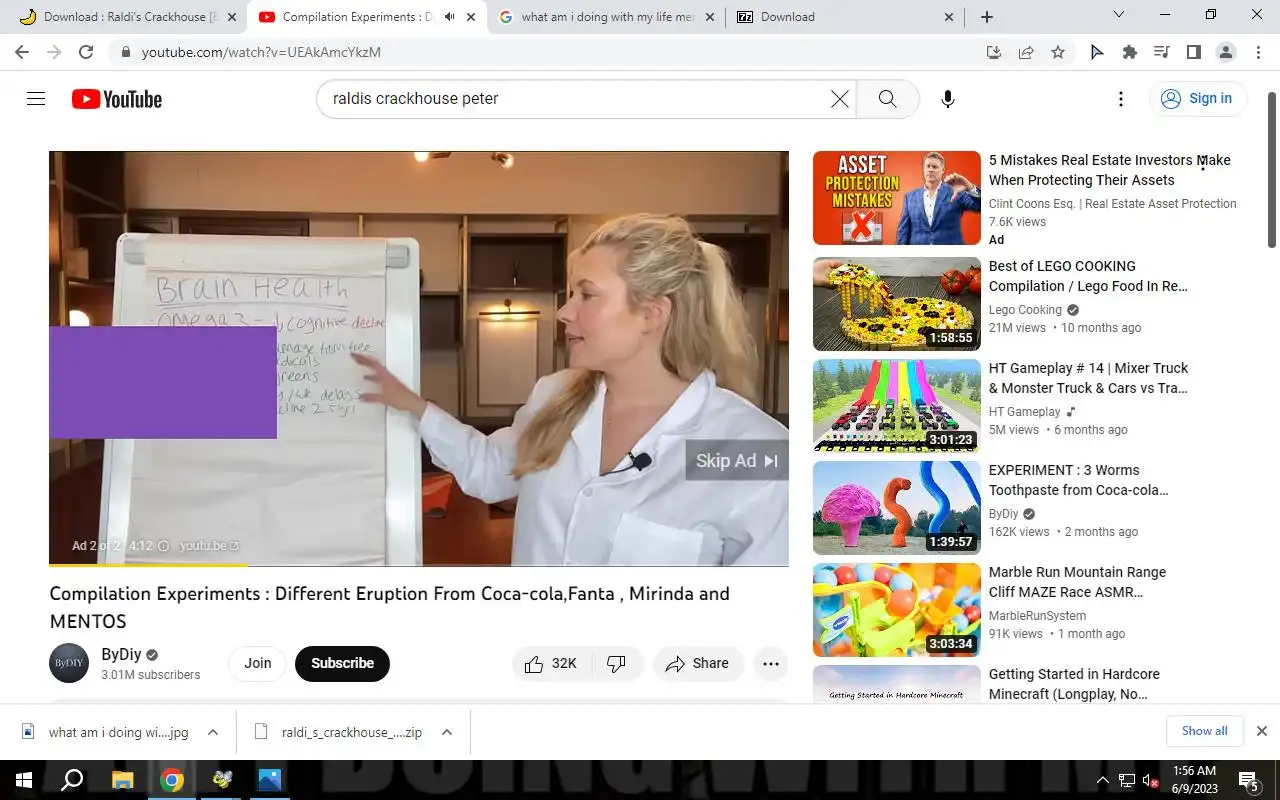Click the address bar URL
Image resolution: width=1280 pixels, height=800 pixels.
(x=261, y=52)
